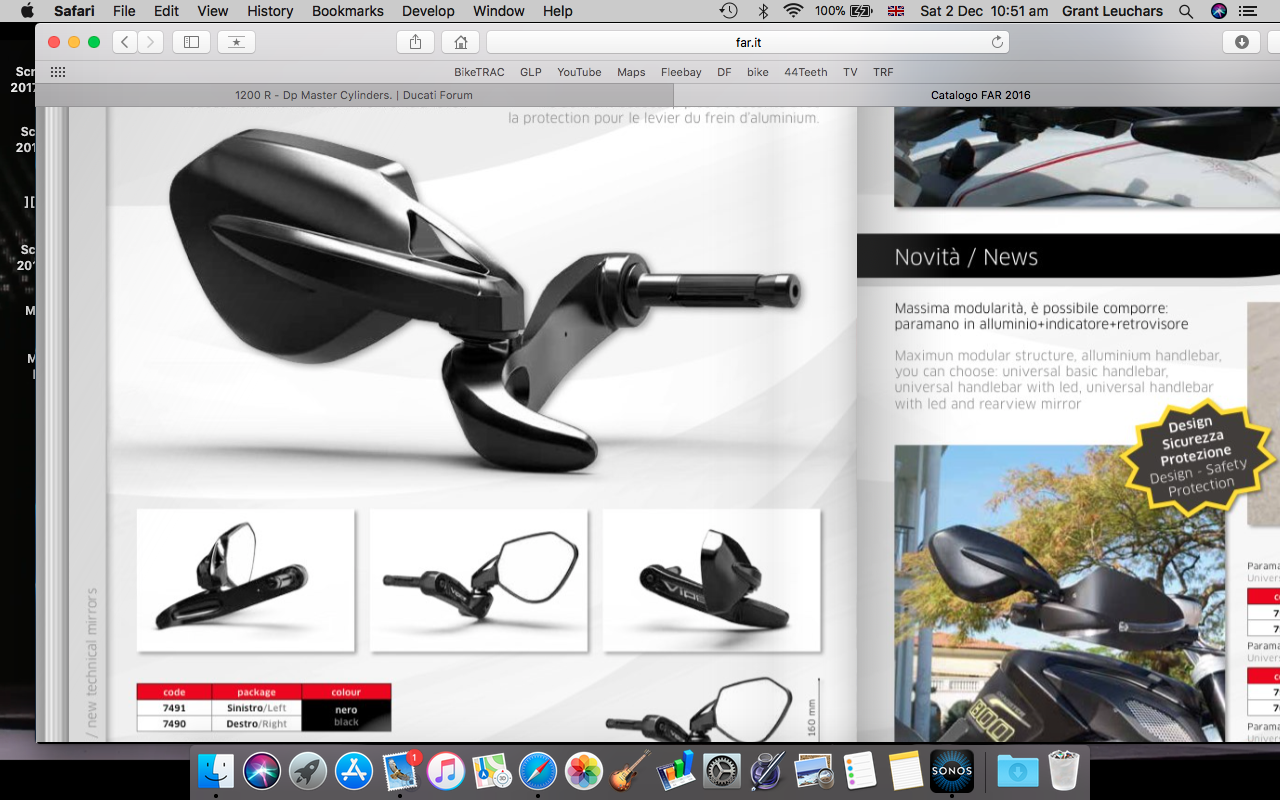
Task: Open the language input flag menu
Action: point(896,11)
